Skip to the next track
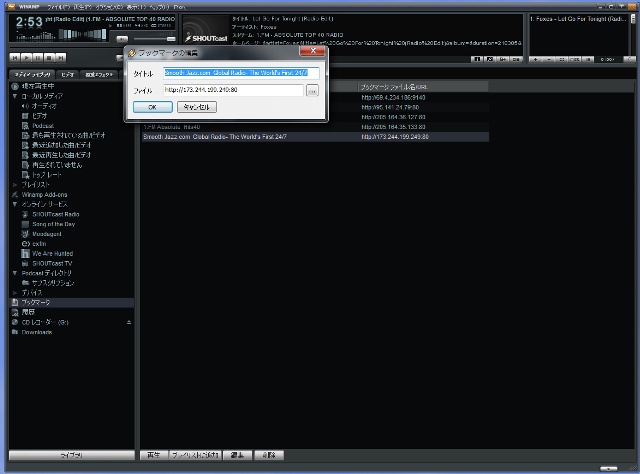Screen dimensions: 640x474 [x=61, y=58]
